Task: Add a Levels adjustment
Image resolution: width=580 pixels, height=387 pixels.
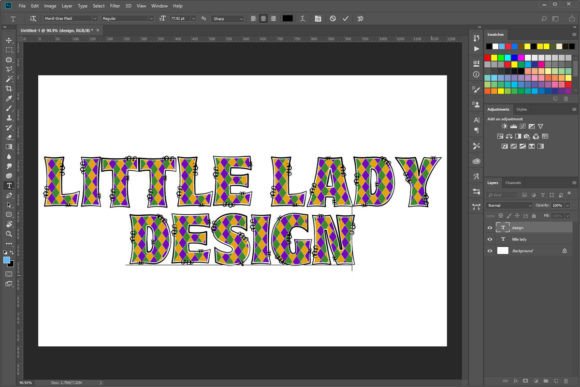Action: [x=513, y=127]
